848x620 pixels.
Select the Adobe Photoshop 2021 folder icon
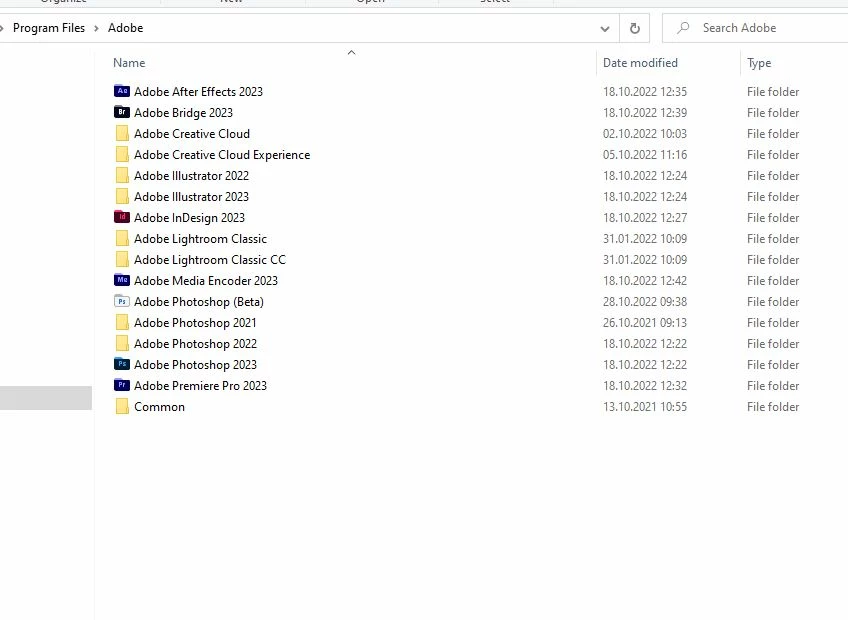point(122,323)
